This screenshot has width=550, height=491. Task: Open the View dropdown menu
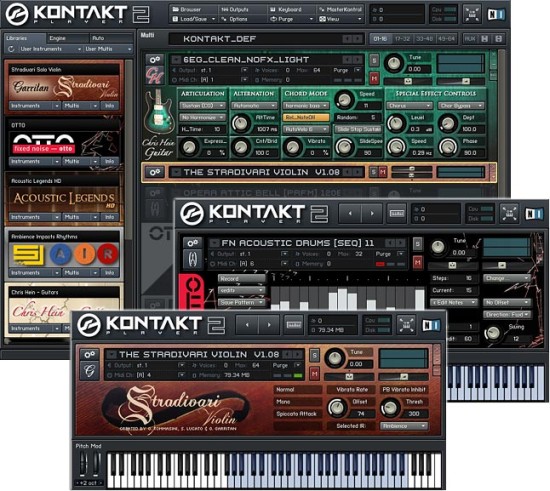[340, 19]
